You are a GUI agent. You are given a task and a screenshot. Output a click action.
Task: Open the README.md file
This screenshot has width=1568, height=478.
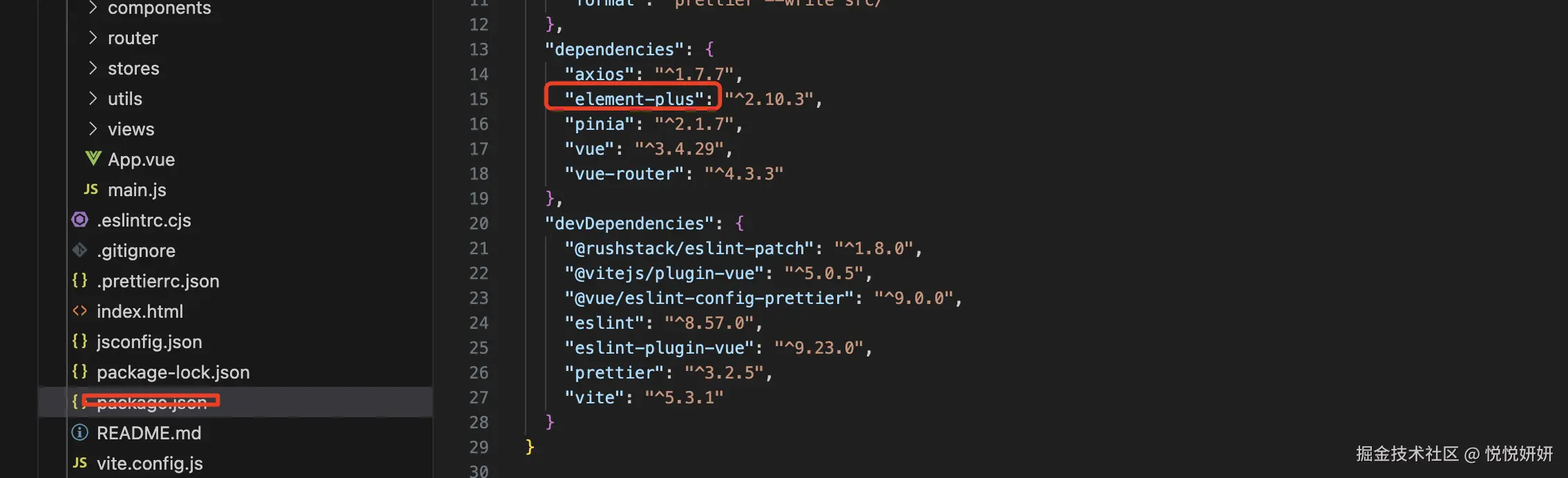click(x=149, y=432)
